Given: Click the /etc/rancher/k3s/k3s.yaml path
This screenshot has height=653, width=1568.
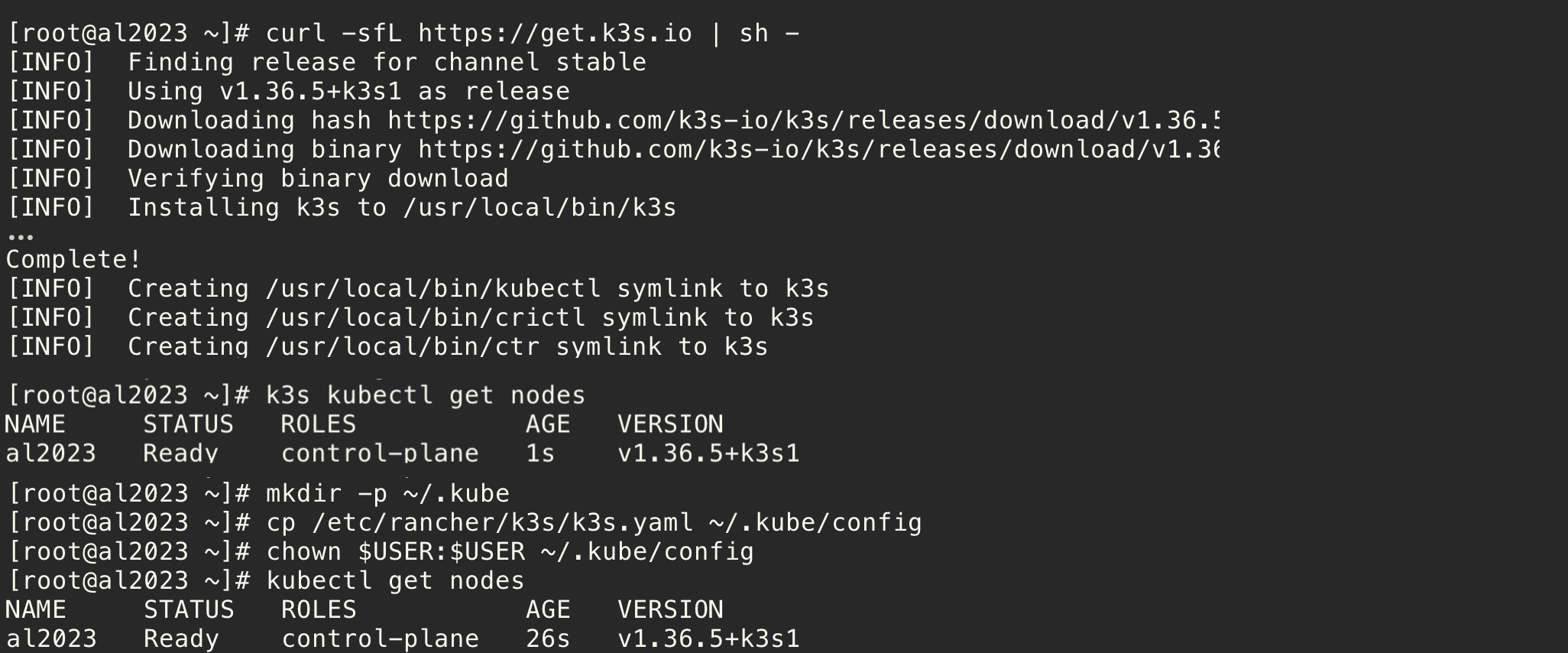Looking at the screenshot, I should coord(503,523).
